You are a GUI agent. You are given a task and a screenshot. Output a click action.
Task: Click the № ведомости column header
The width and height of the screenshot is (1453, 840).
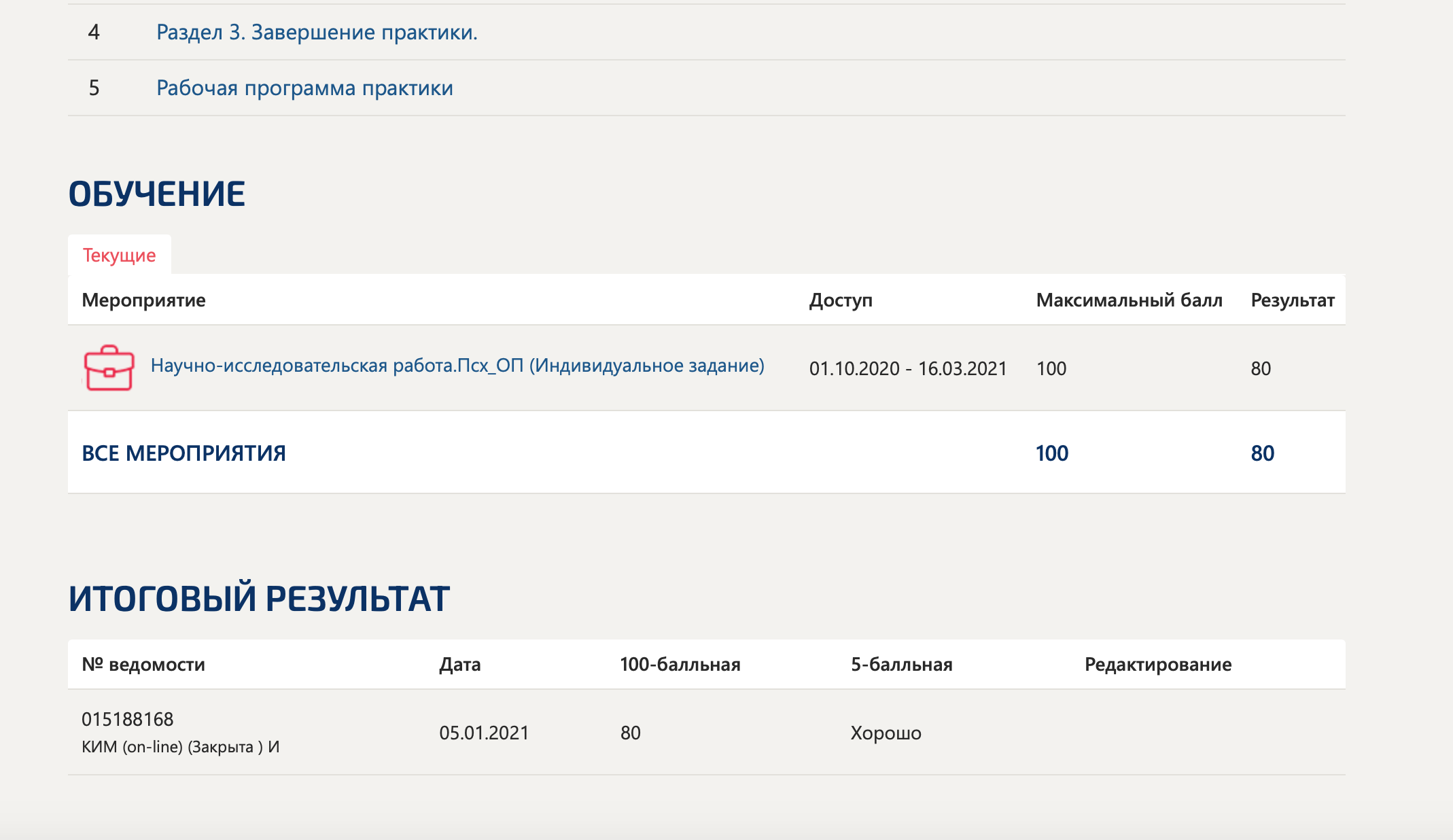click(143, 664)
